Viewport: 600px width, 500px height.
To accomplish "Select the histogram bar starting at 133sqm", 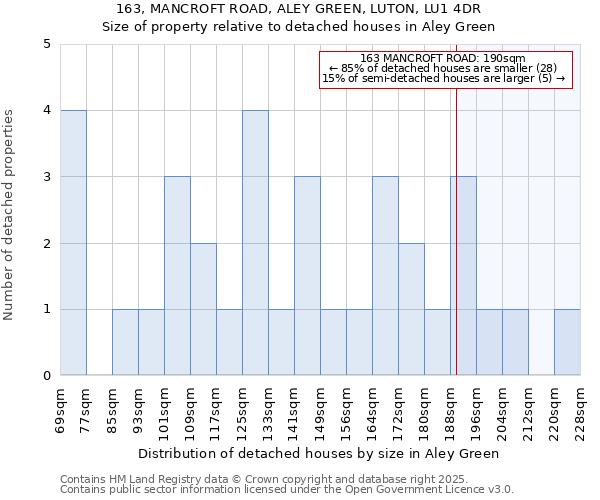I will (x=282, y=342).
